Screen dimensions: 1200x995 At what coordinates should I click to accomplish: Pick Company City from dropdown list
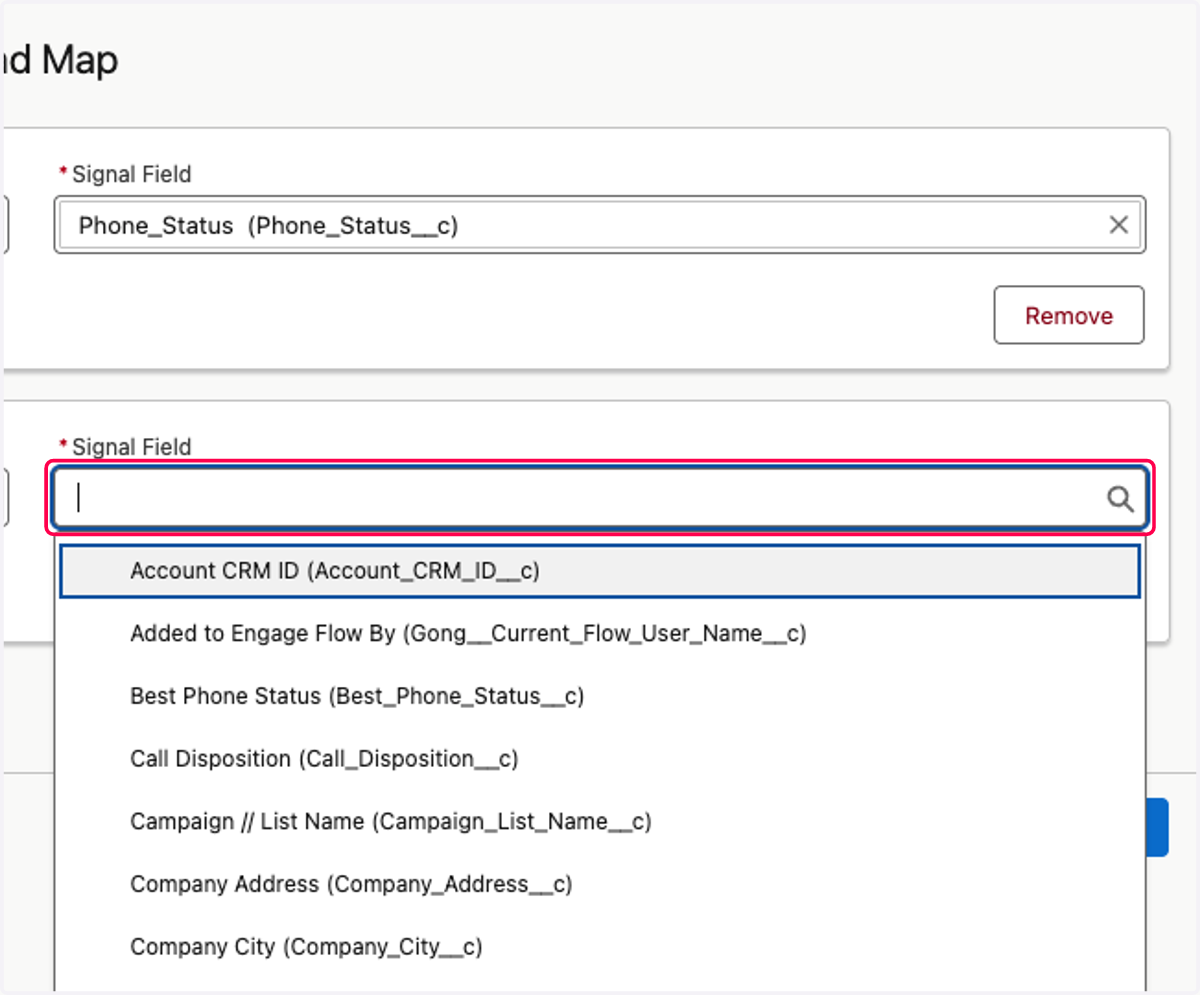(599, 947)
